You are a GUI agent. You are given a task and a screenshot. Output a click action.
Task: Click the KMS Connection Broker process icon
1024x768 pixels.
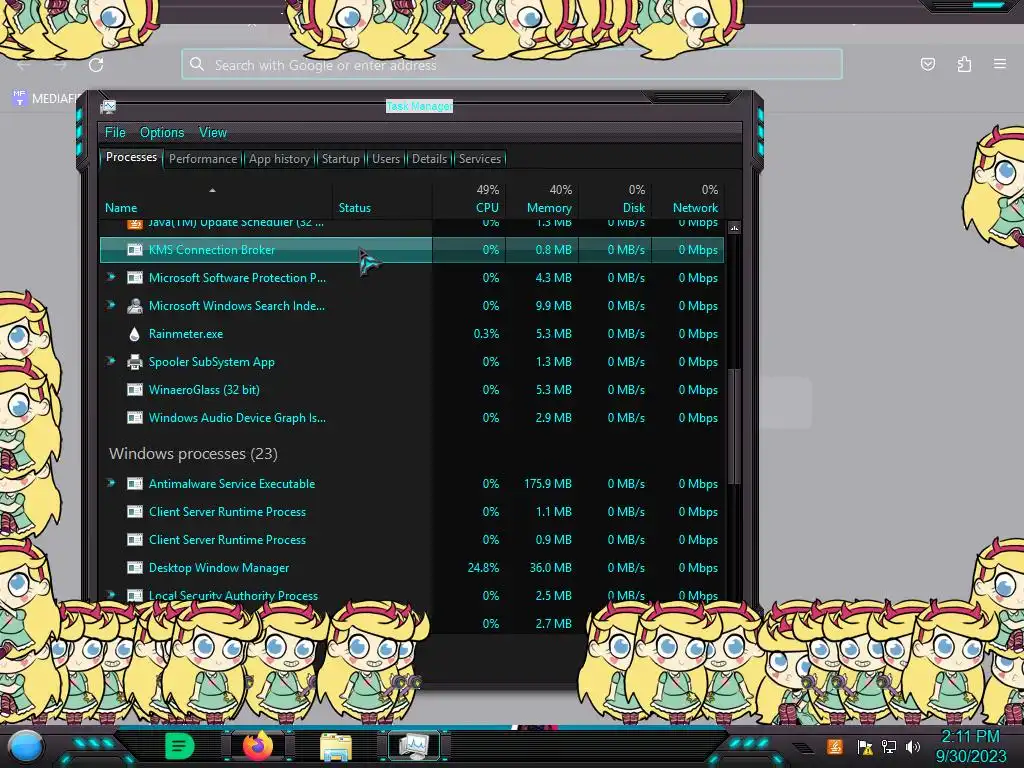click(135, 249)
